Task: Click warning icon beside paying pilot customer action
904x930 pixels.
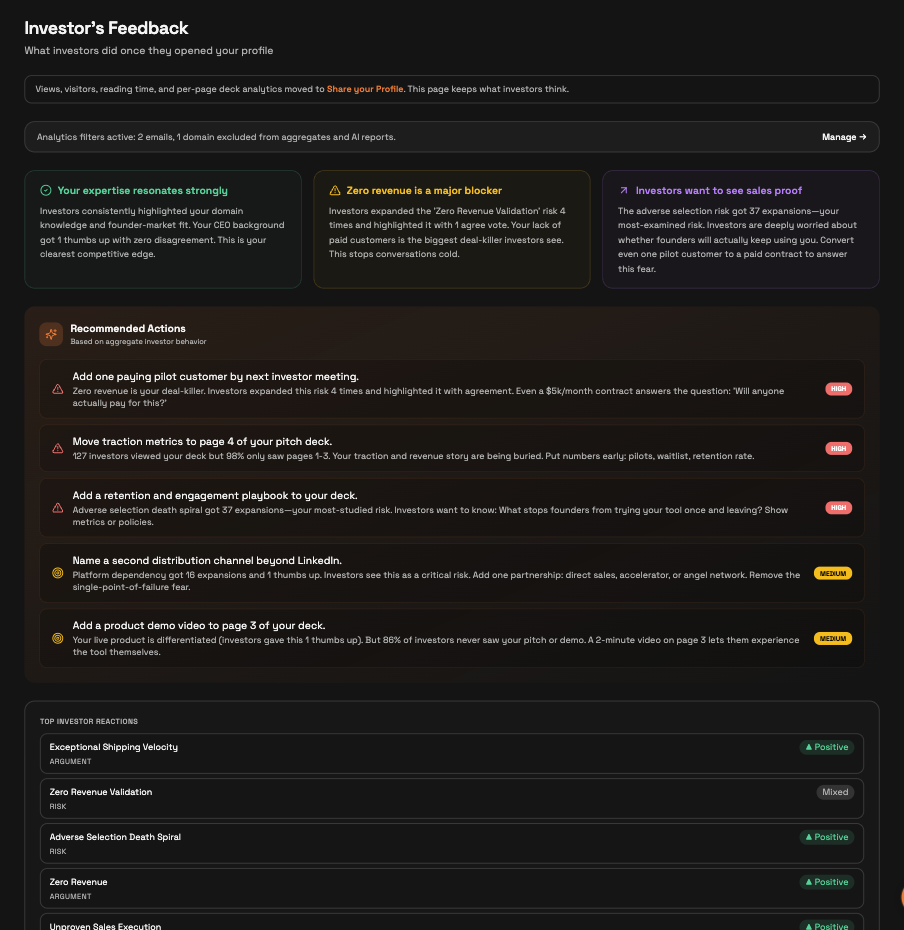Action: coord(58,389)
